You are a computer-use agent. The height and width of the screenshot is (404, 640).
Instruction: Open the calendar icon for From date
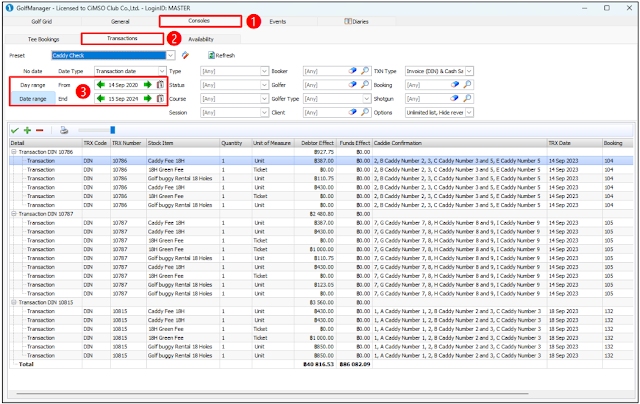click(160, 85)
